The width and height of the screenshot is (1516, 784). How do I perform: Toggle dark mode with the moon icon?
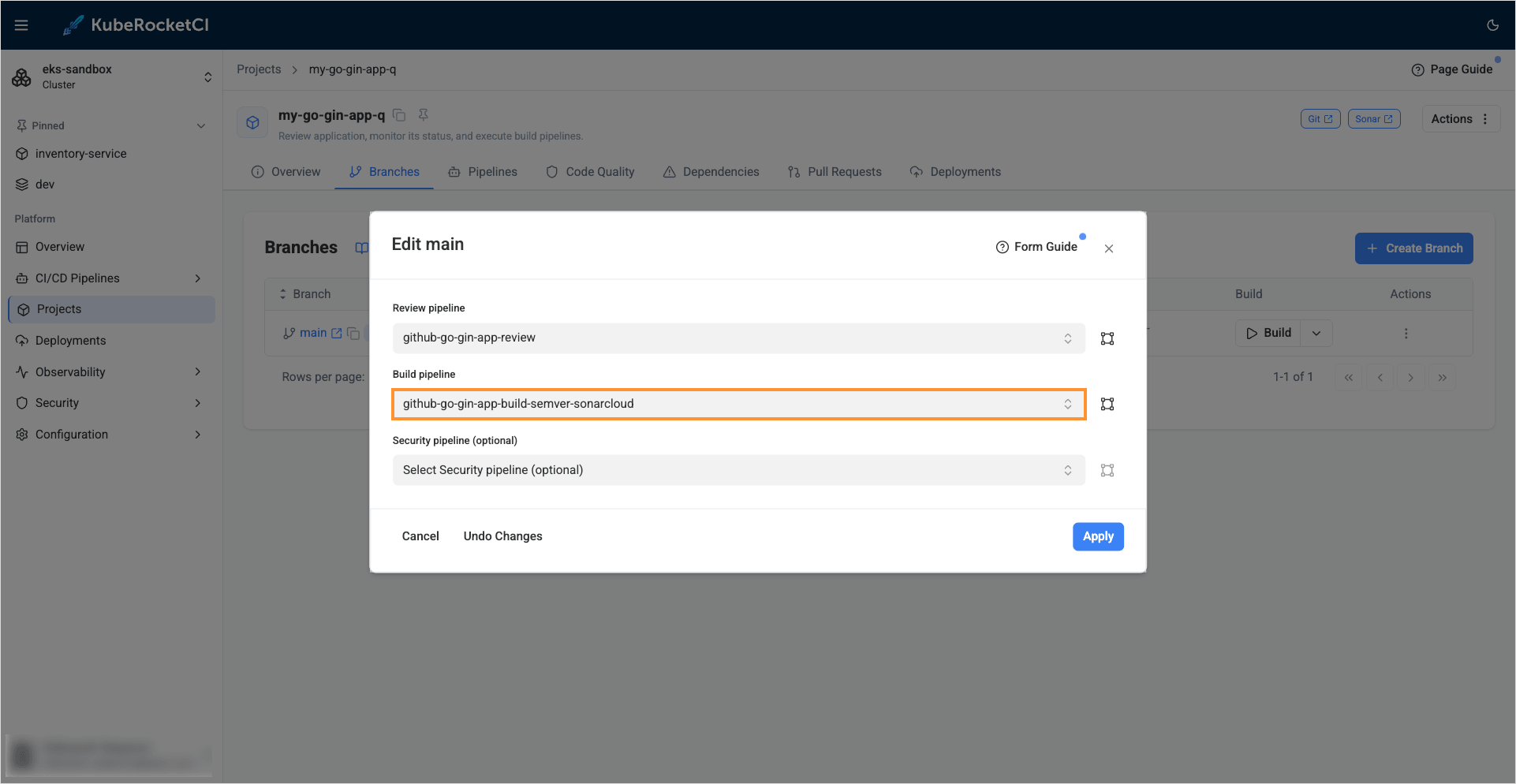click(1492, 24)
